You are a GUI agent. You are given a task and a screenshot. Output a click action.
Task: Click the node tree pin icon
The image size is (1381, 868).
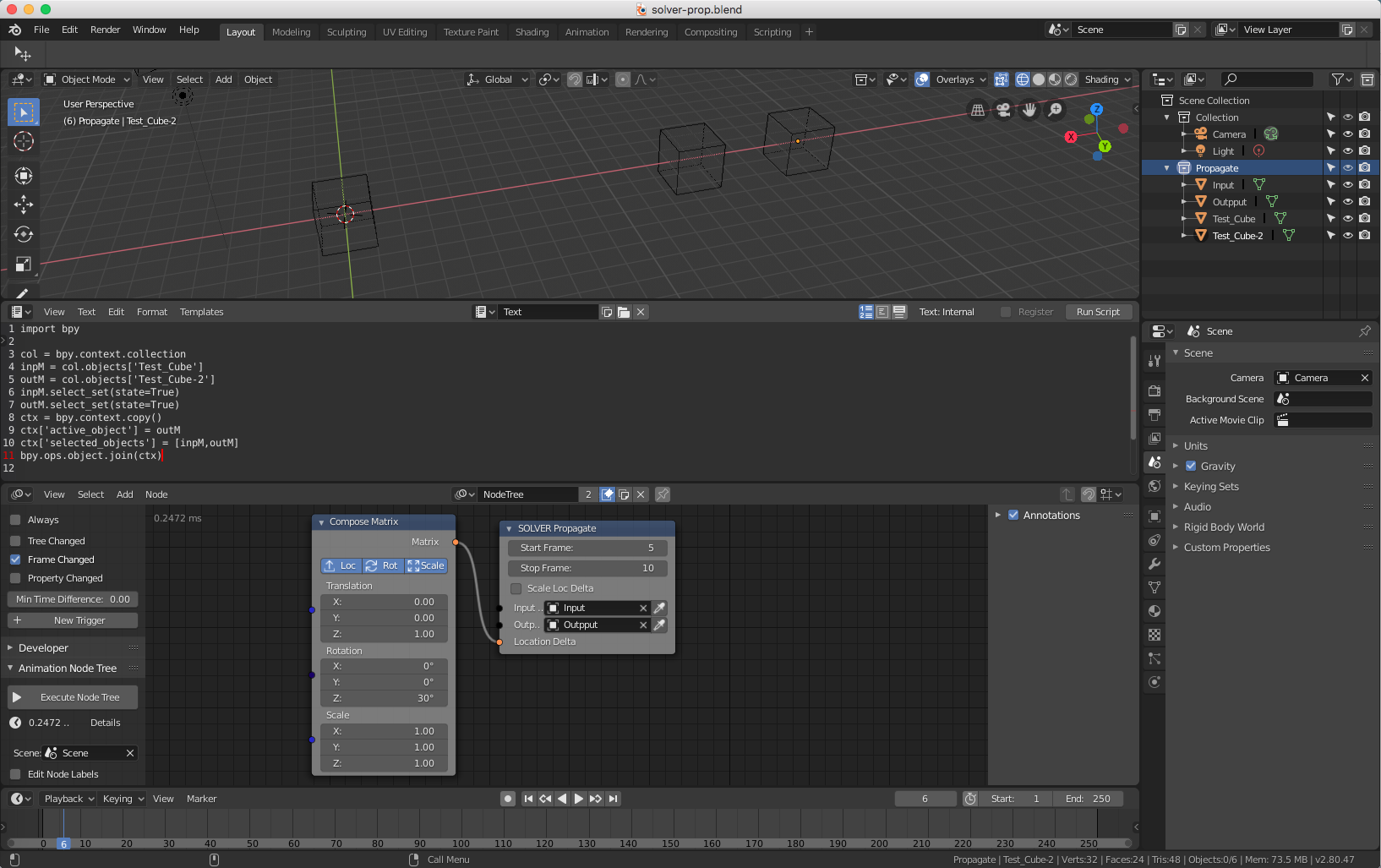(x=663, y=494)
